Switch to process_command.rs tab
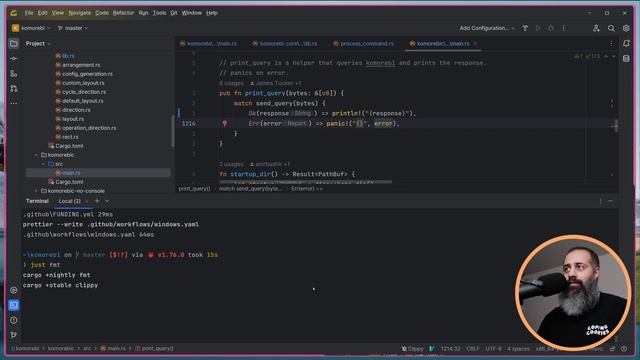 (x=363, y=43)
